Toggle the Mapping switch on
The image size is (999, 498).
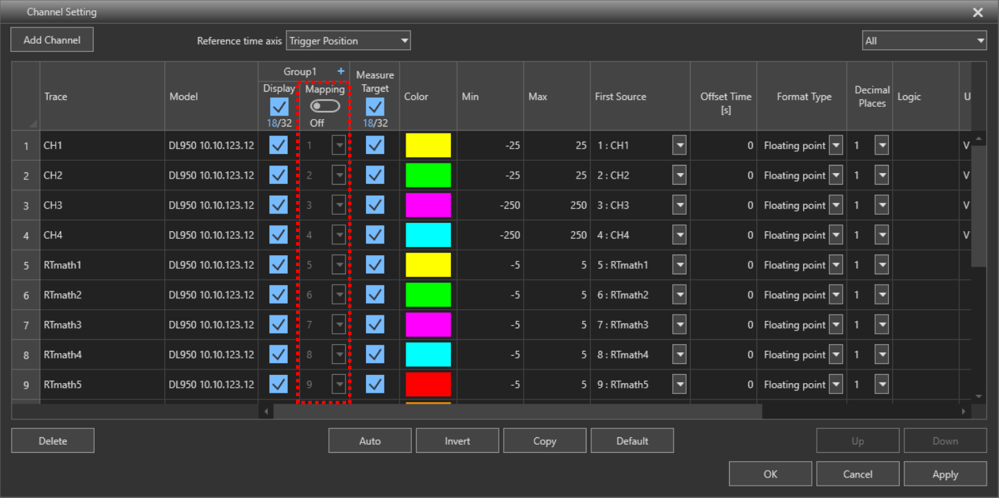coord(324,106)
